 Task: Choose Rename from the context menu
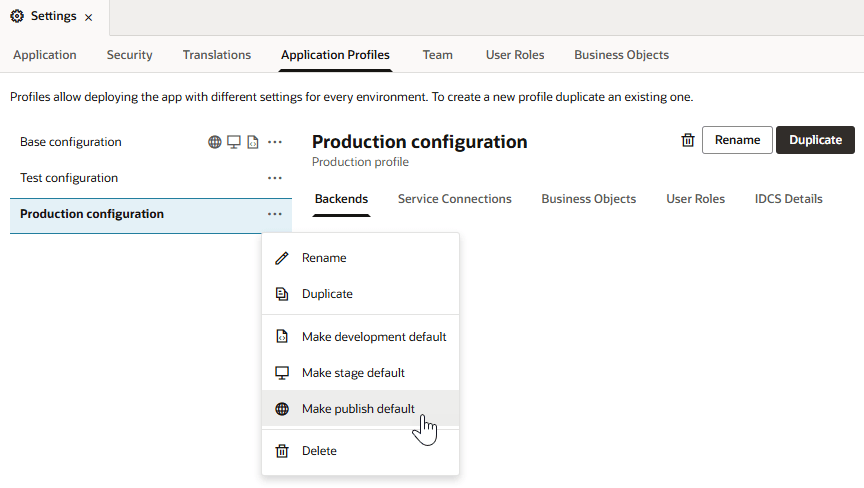360,258
